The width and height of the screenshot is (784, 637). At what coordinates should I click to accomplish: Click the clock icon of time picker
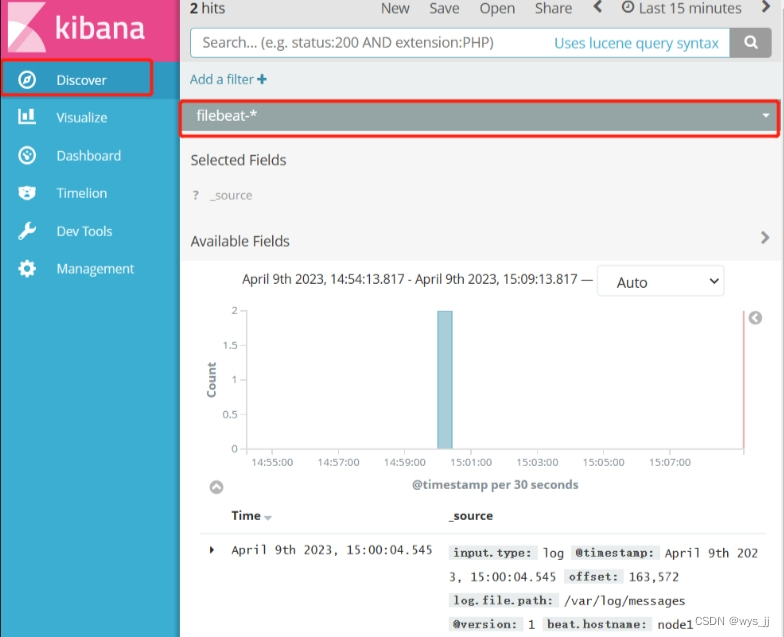click(628, 8)
